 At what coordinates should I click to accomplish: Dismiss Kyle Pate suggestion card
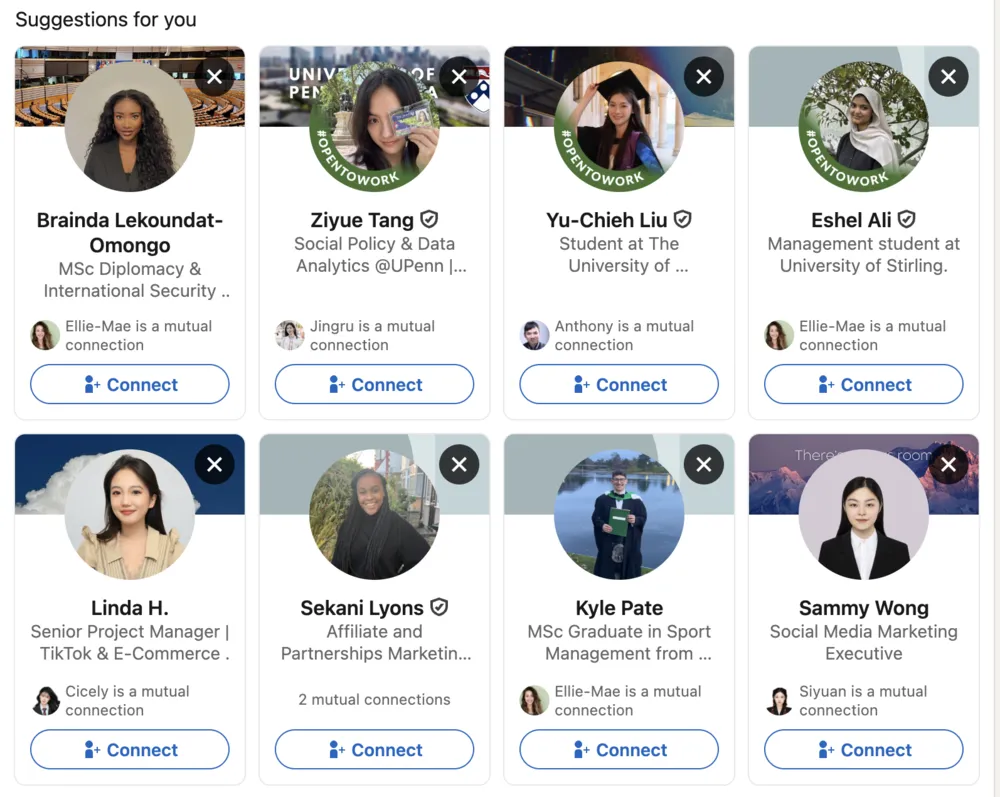(x=703, y=464)
